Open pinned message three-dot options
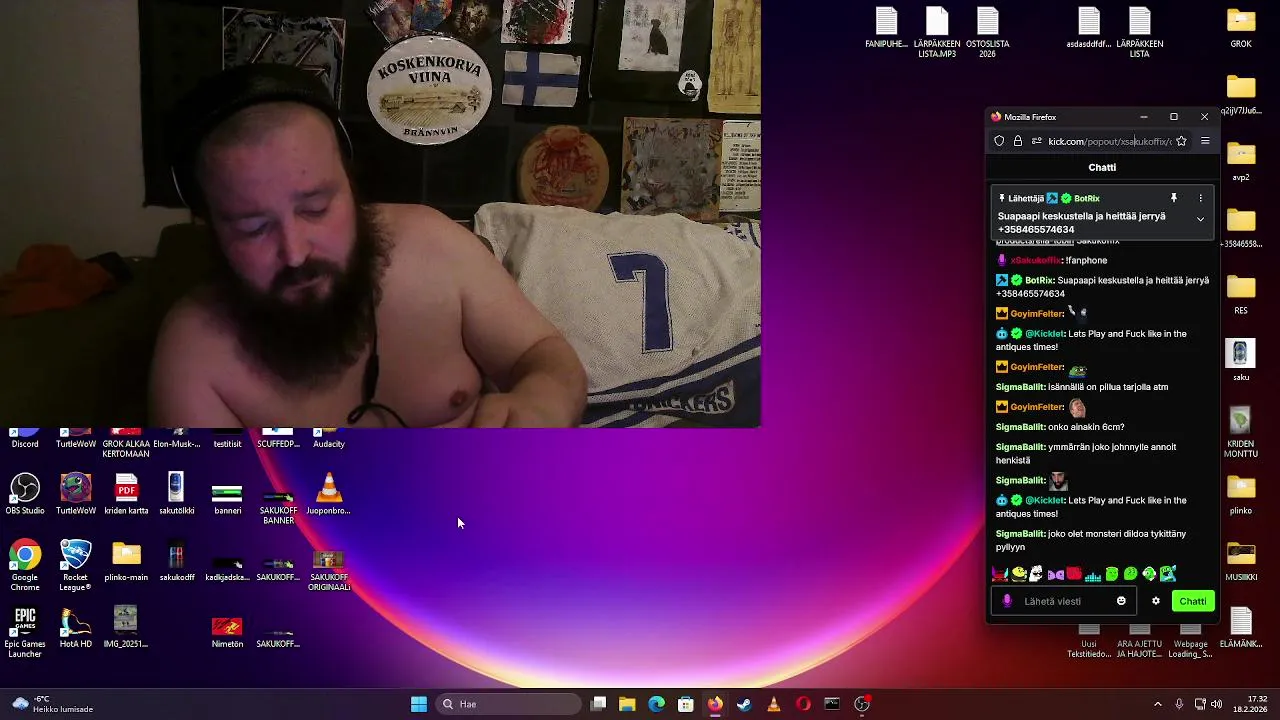This screenshot has height=720, width=1280. tap(1200, 198)
